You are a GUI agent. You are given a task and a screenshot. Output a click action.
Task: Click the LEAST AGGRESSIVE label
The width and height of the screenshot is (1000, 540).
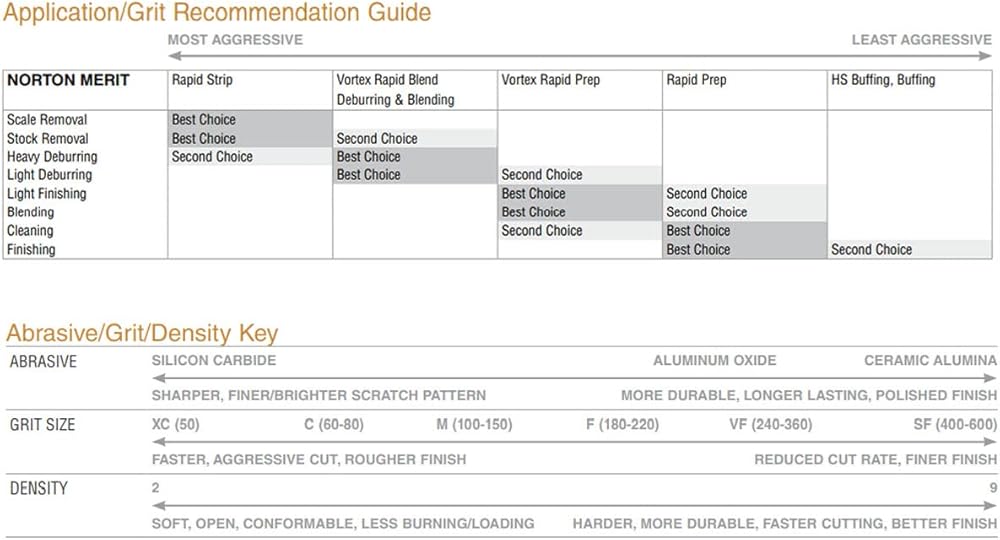click(921, 40)
